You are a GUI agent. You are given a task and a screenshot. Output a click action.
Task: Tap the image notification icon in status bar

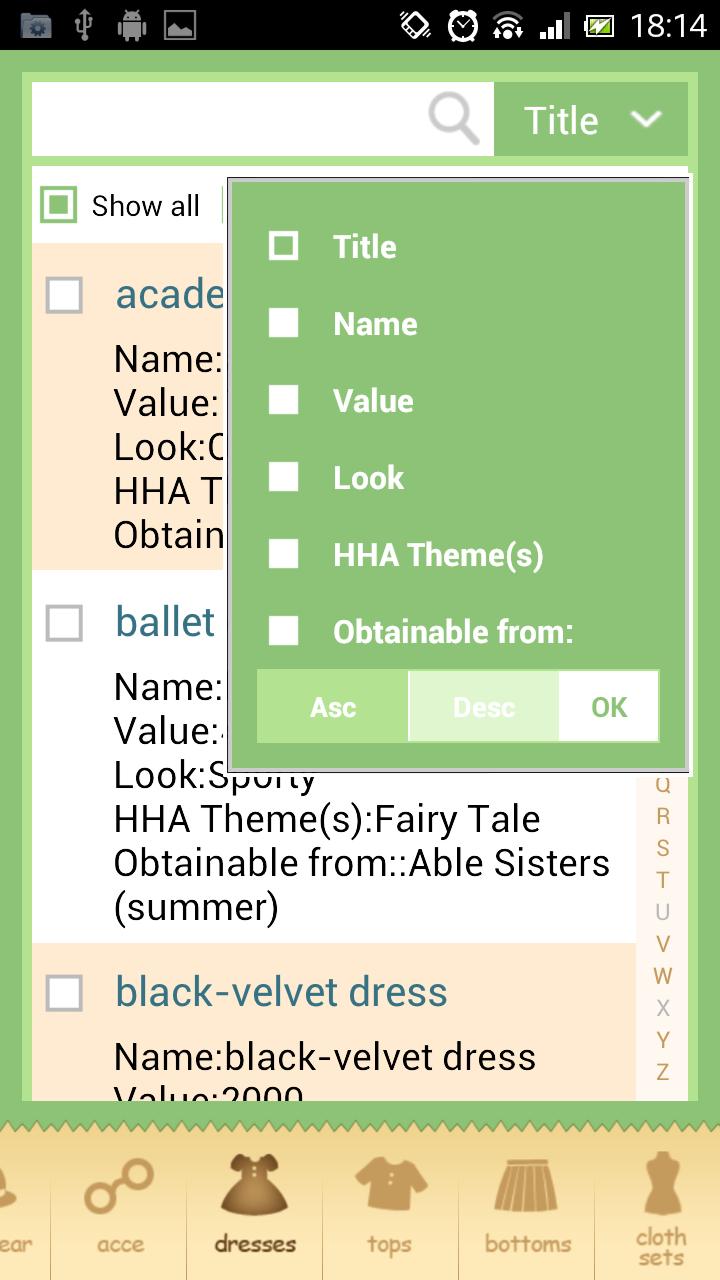180,25
